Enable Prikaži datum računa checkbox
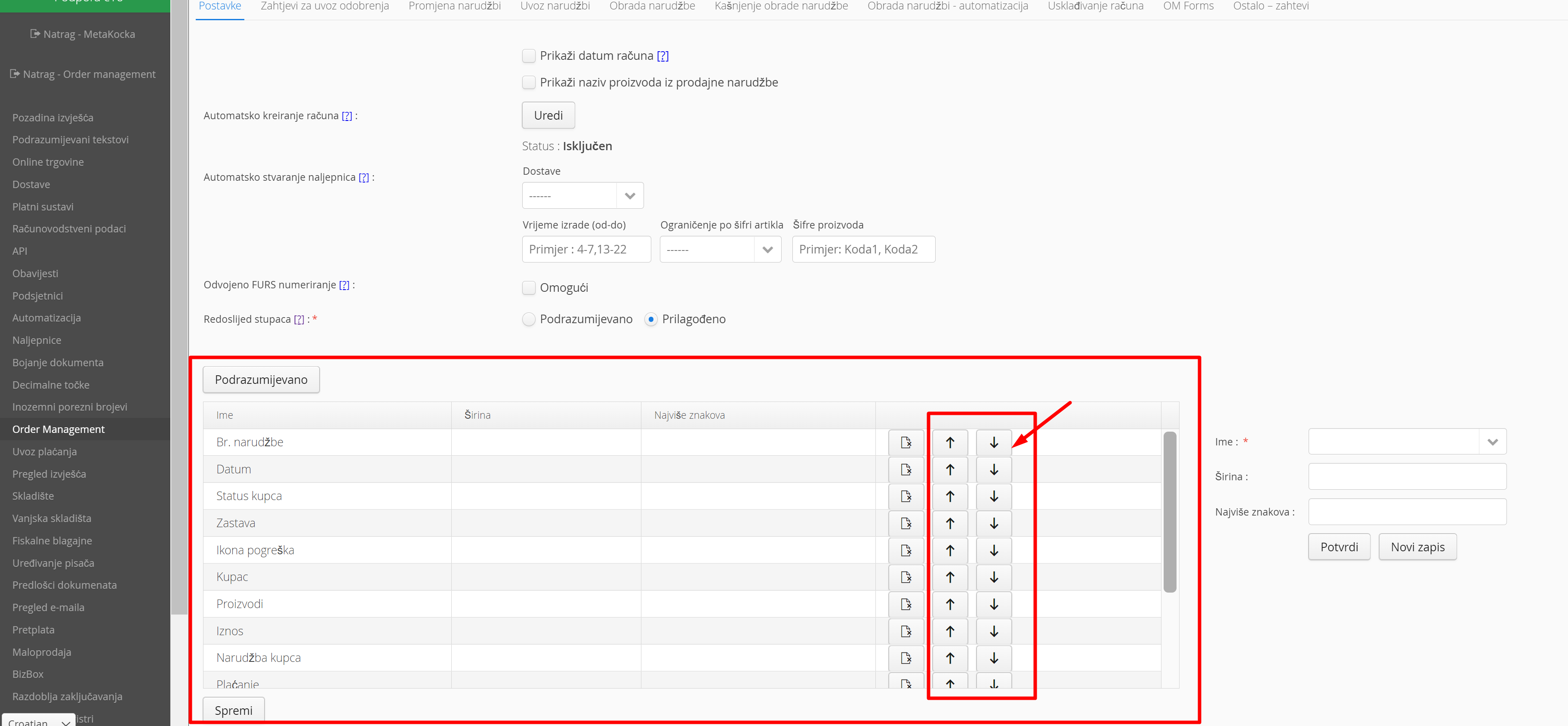Image resolution: width=1568 pixels, height=726 pixels. [x=529, y=56]
